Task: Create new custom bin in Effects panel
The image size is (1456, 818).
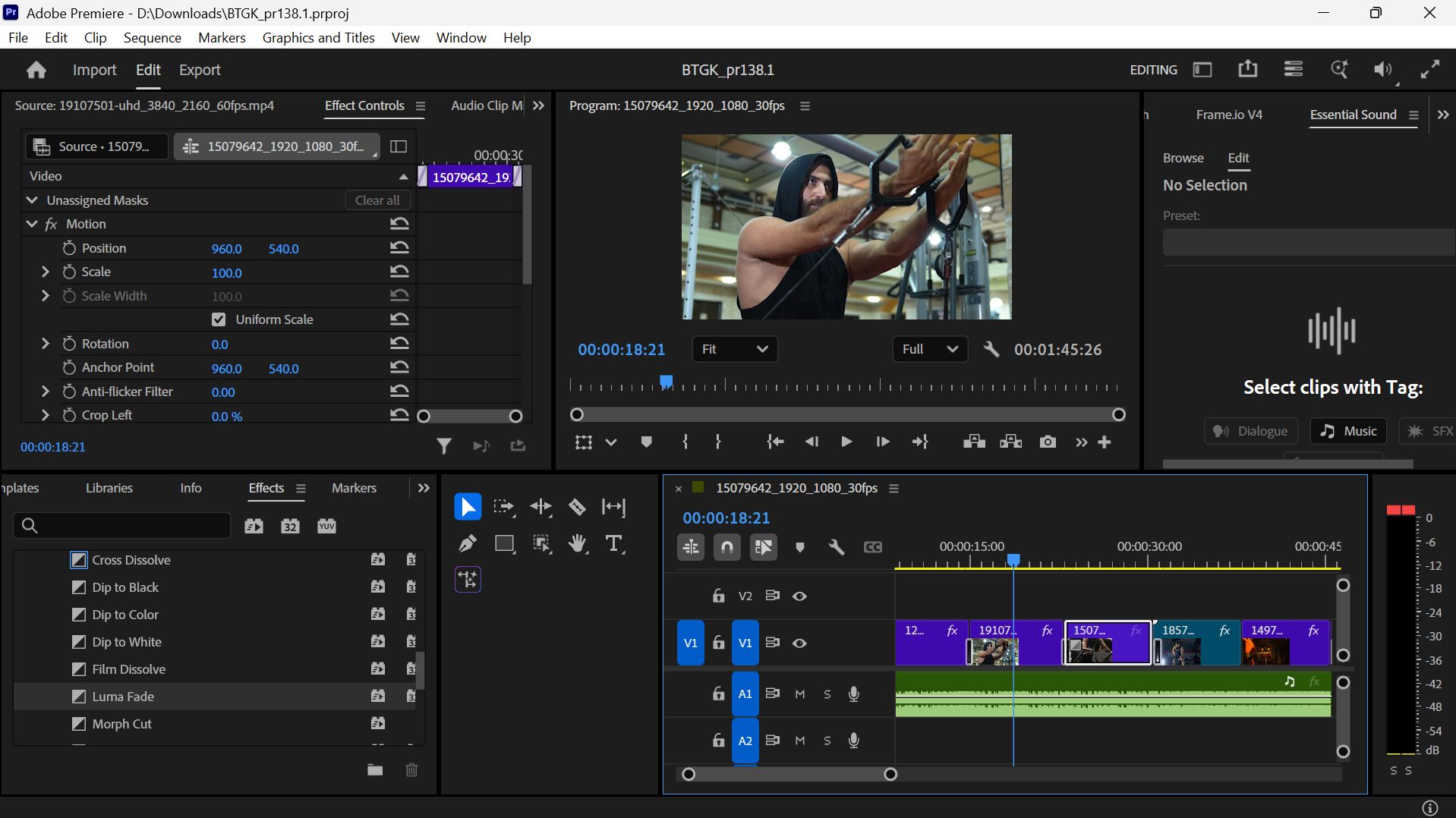Action: click(375, 769)
